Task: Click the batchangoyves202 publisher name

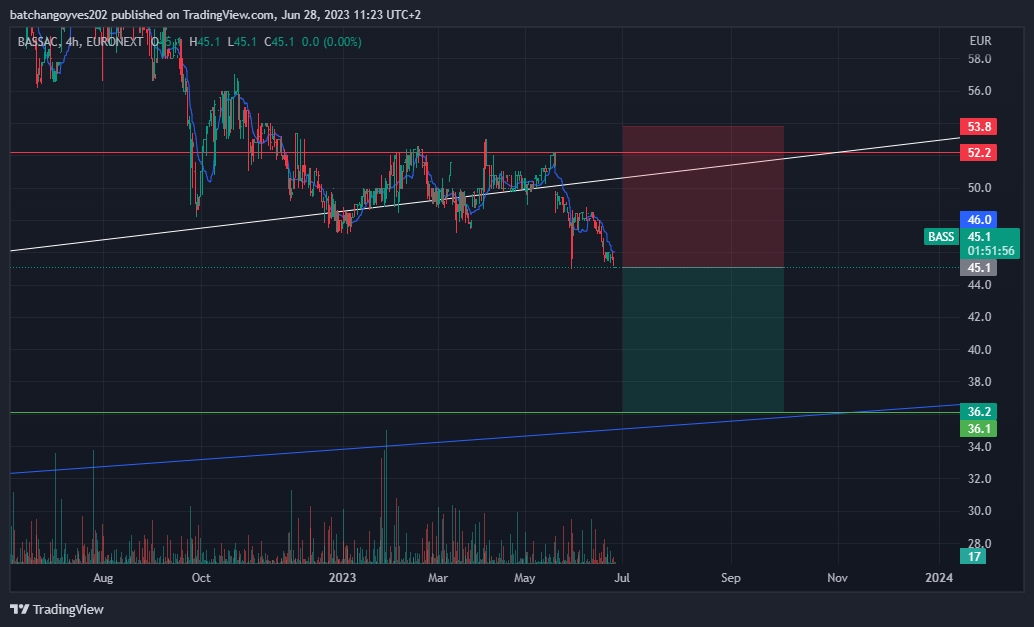Action: [x=58, y=15]
